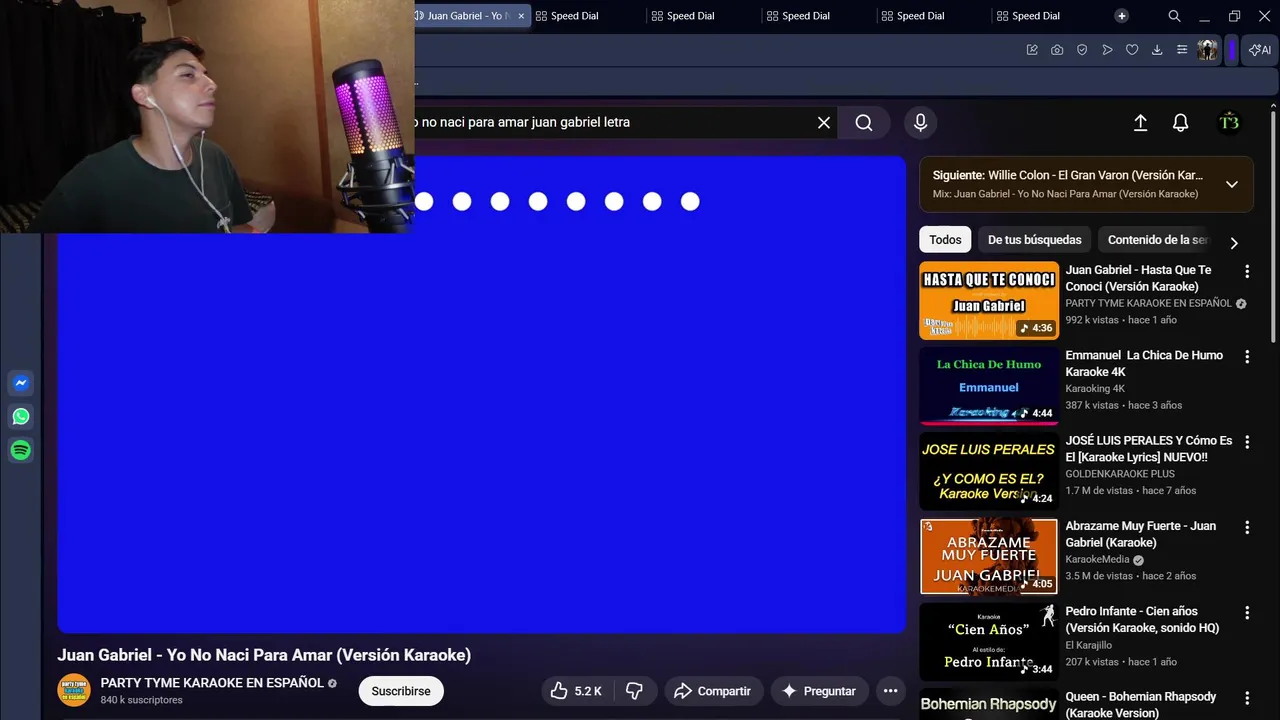
Task: Clear the YouTube search text
Action: (823, 122)
